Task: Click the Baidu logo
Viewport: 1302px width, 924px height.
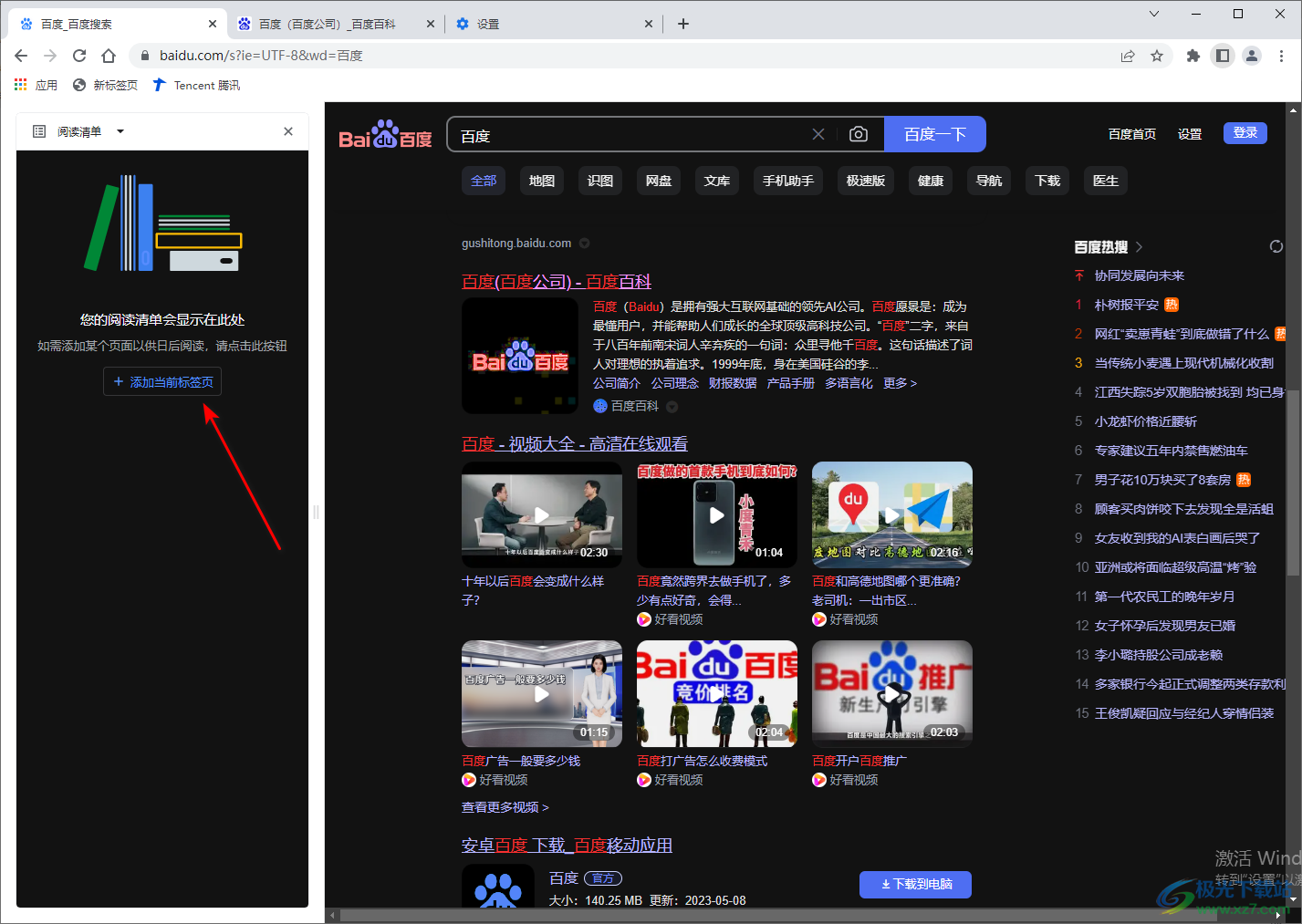Action: [385, 135]
